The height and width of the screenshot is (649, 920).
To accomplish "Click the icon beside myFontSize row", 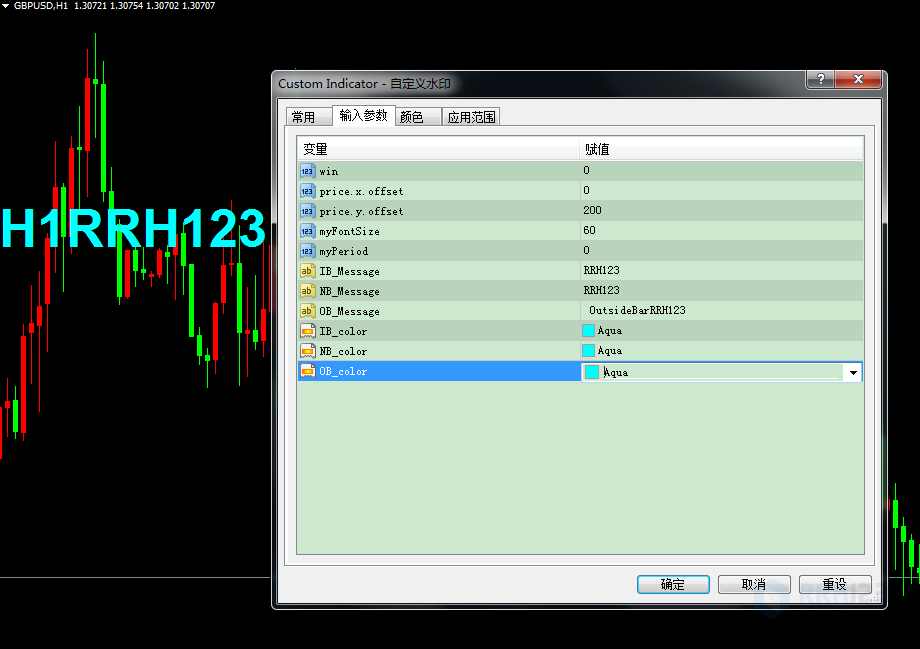I will [307, 231].
